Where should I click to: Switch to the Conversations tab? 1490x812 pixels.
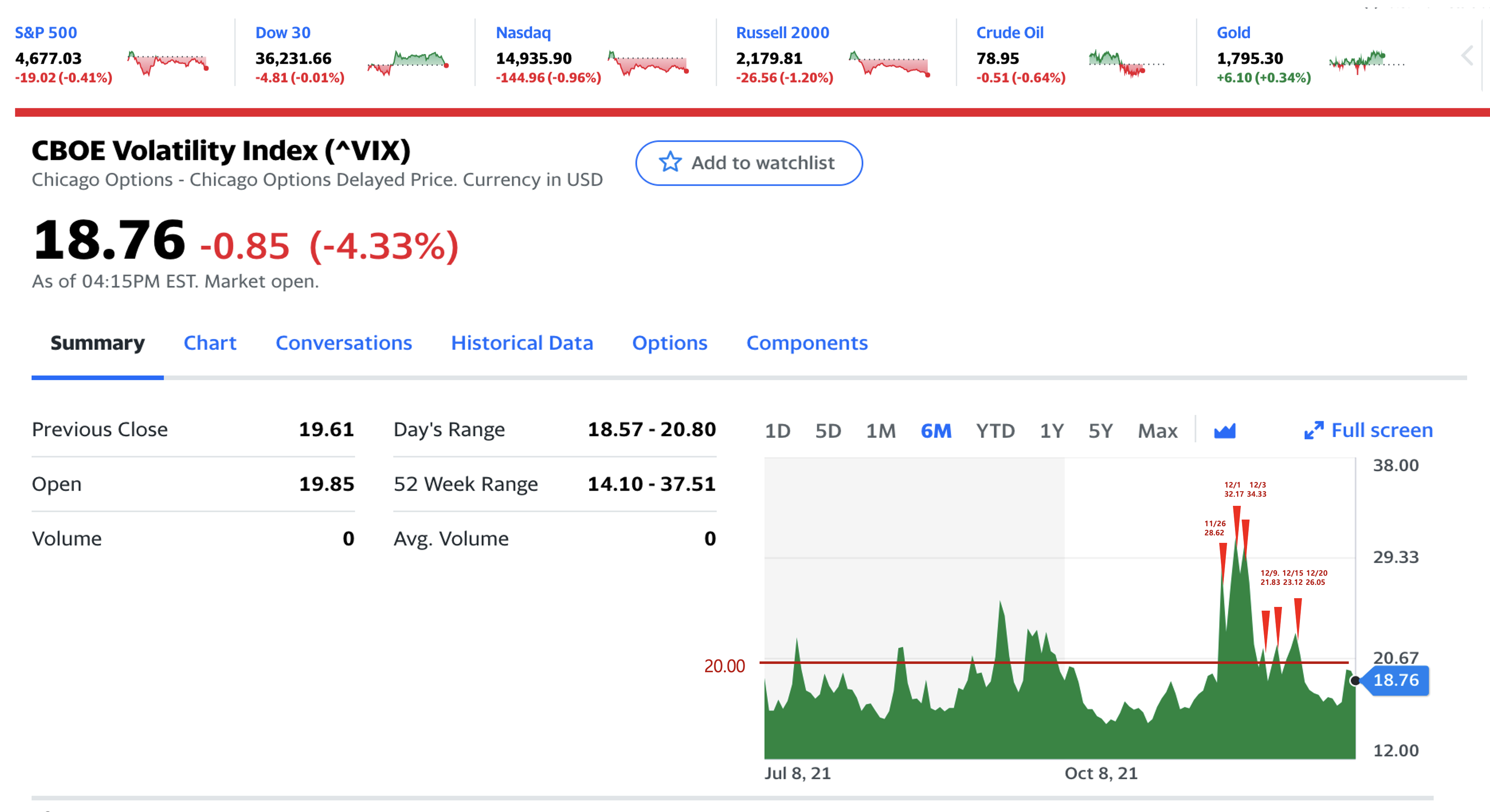tap(344, 343)
